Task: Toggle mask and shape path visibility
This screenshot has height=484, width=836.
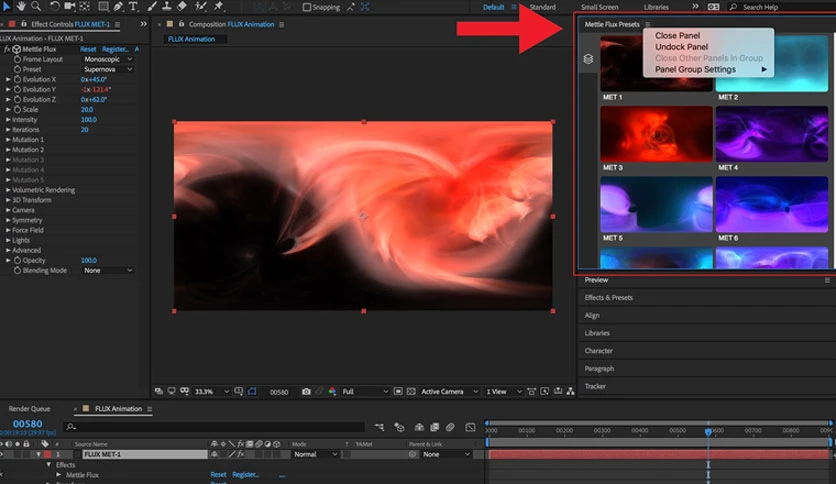Action: pos(252,391)
